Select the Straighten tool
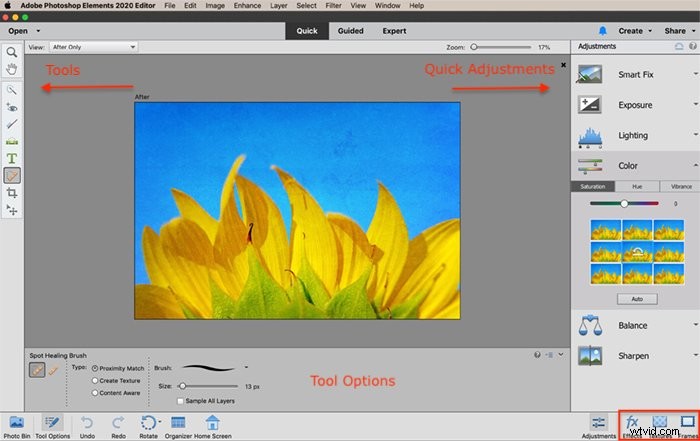Image resolution: width=700 pixels, height=441 pixels. (x=12, y=141)
